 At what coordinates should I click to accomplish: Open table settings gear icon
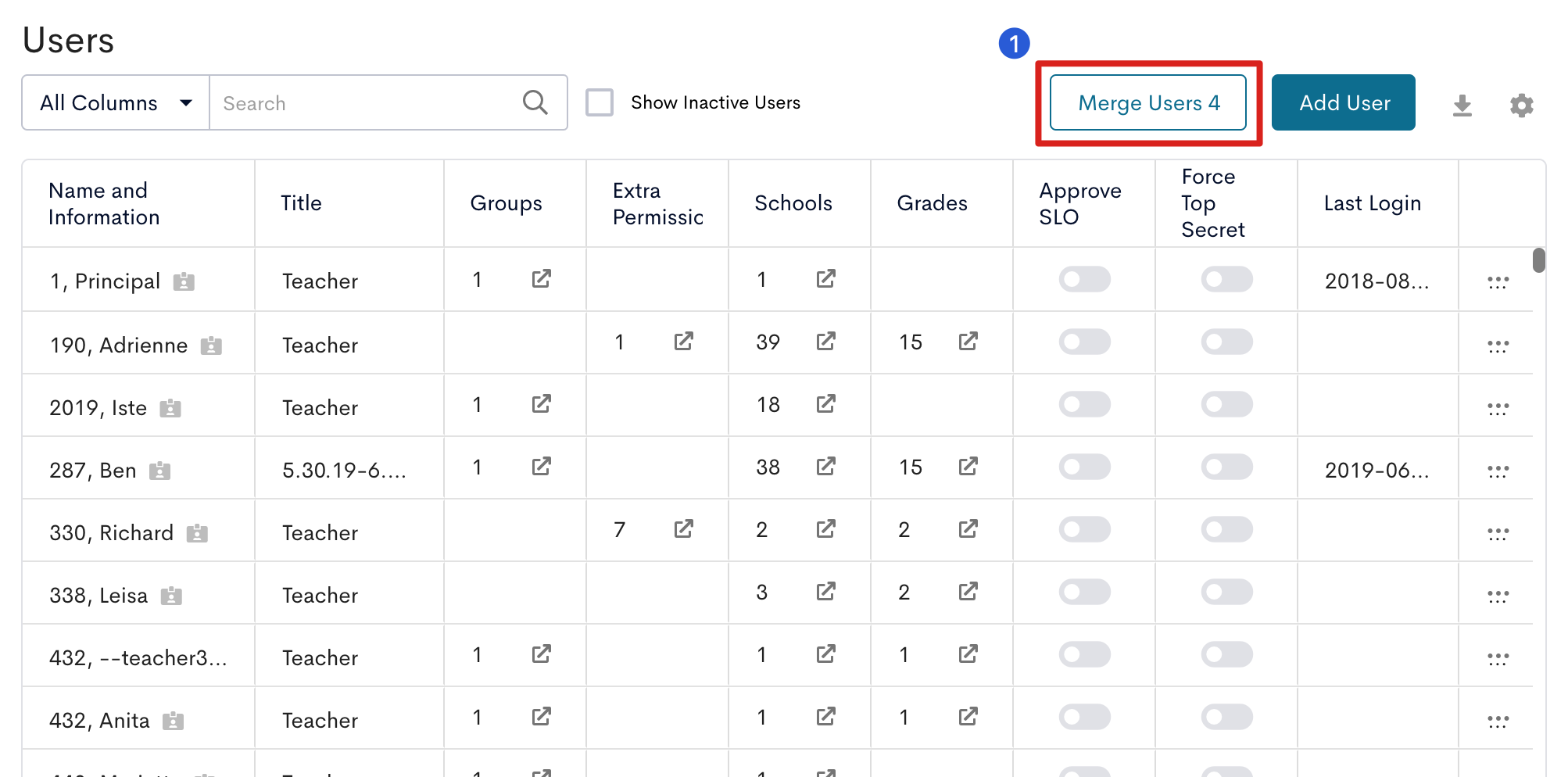click(1521, 105)
